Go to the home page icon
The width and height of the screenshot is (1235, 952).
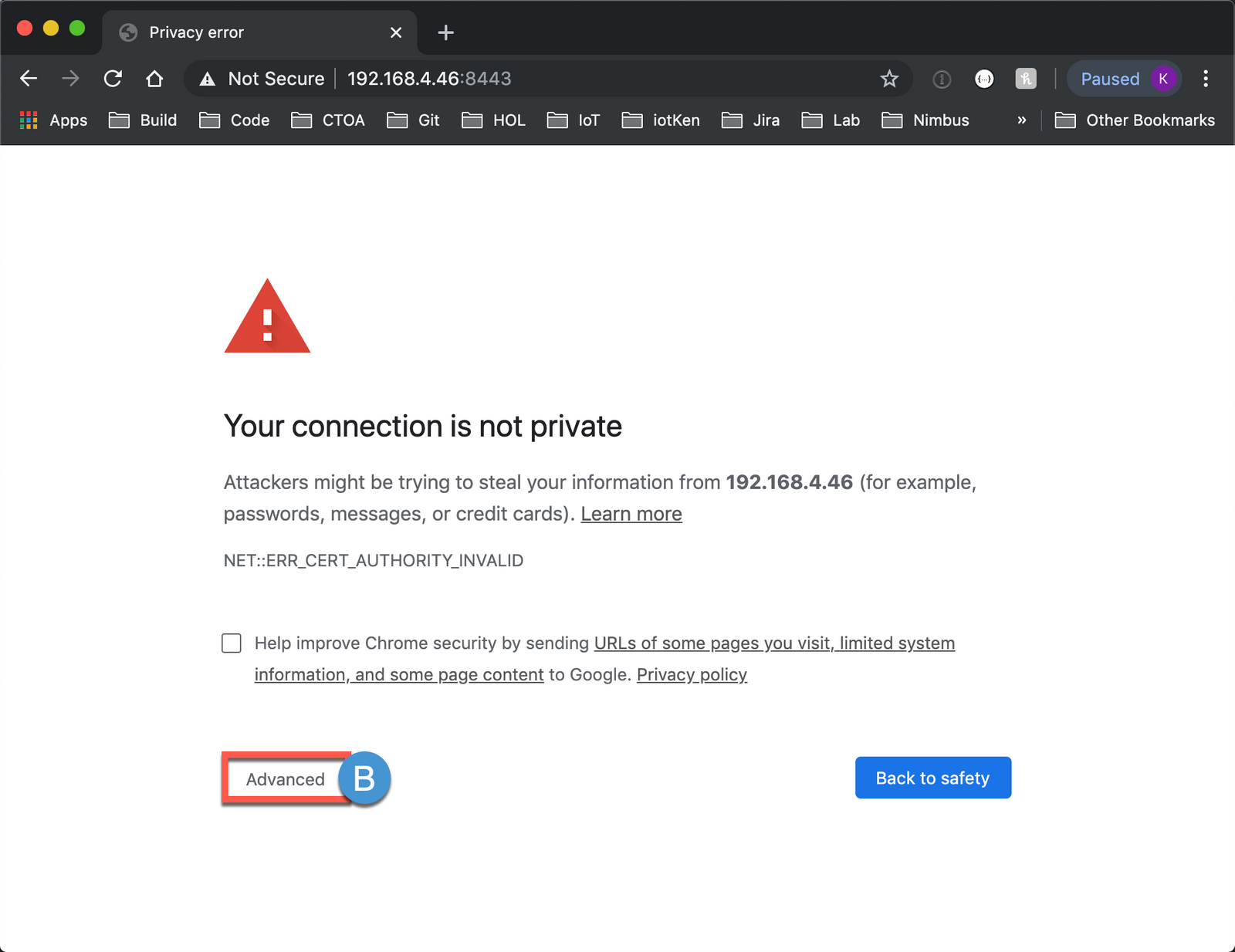tap(154, 79)
